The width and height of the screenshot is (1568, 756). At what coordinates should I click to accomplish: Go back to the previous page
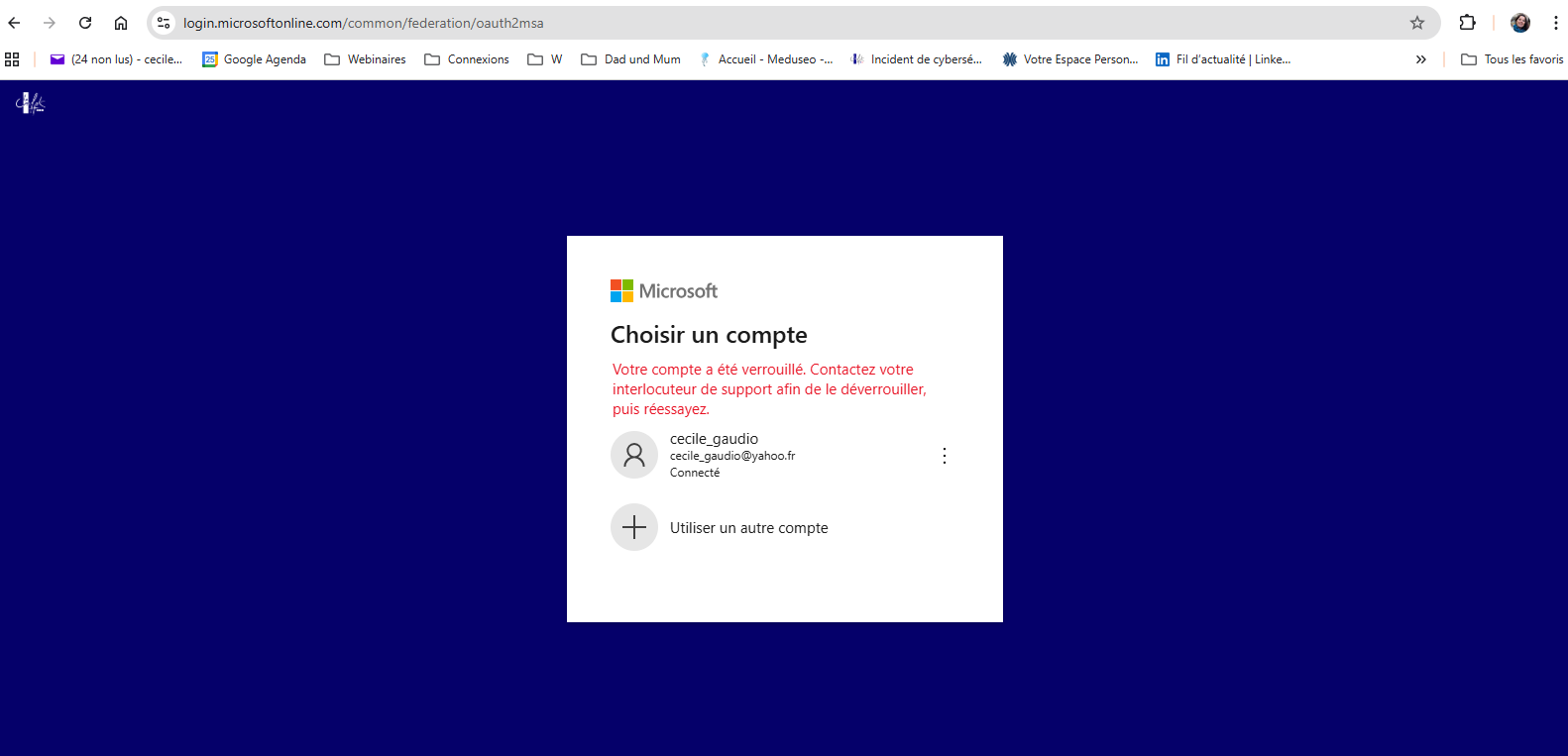pyautogui.click(x=15, y=23)
